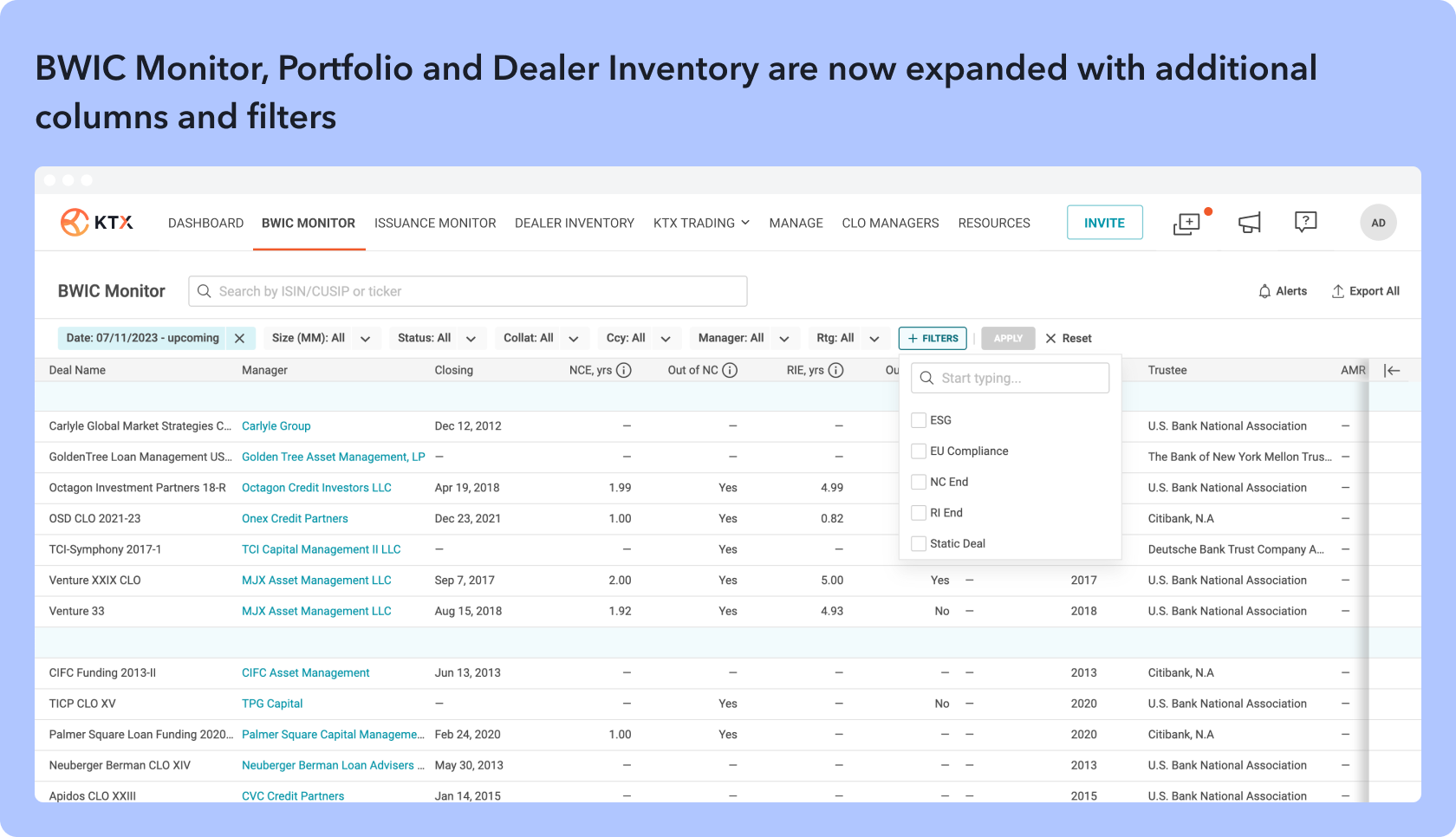1456x837 pixels.
Task: Click the collapse columns arrow icon
Action: (x=1392, y=371)
